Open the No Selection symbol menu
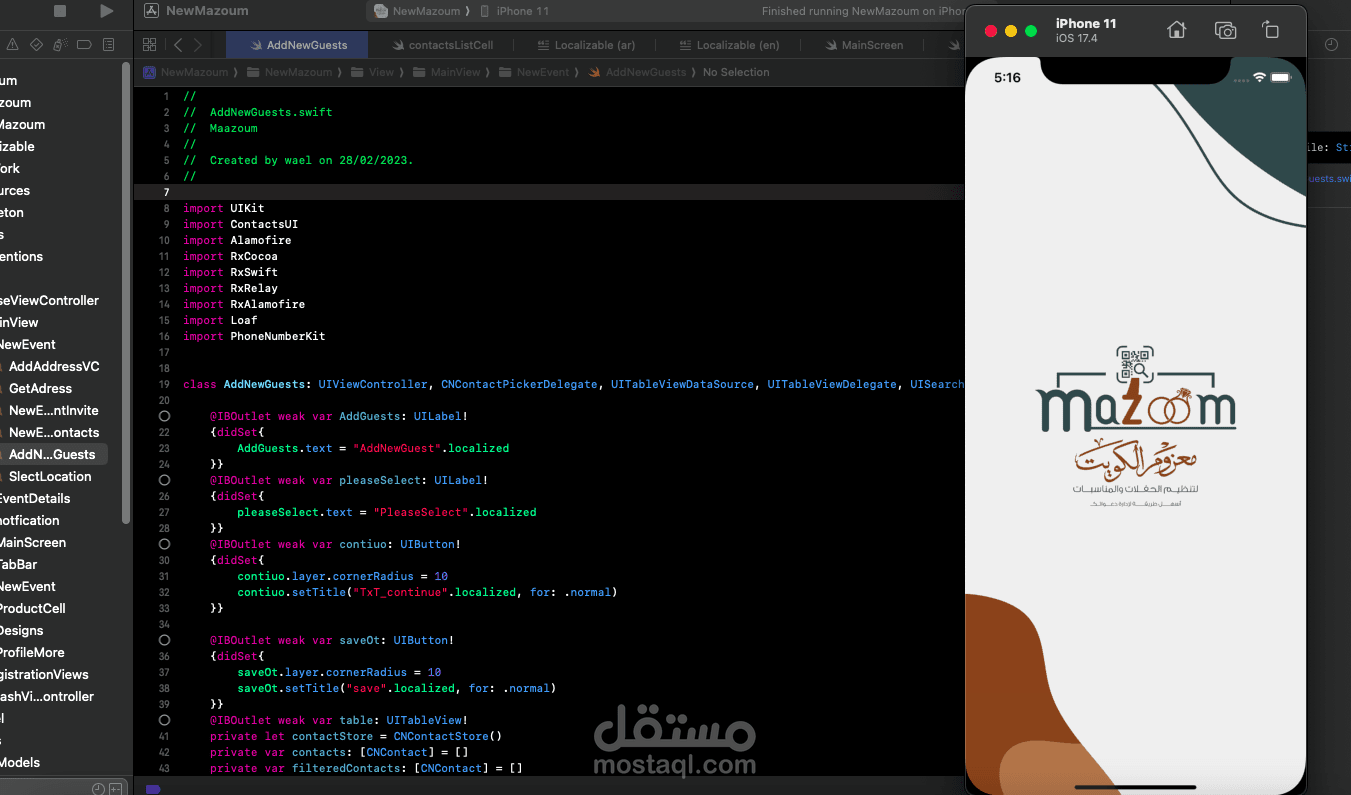 tap(736, 72)
